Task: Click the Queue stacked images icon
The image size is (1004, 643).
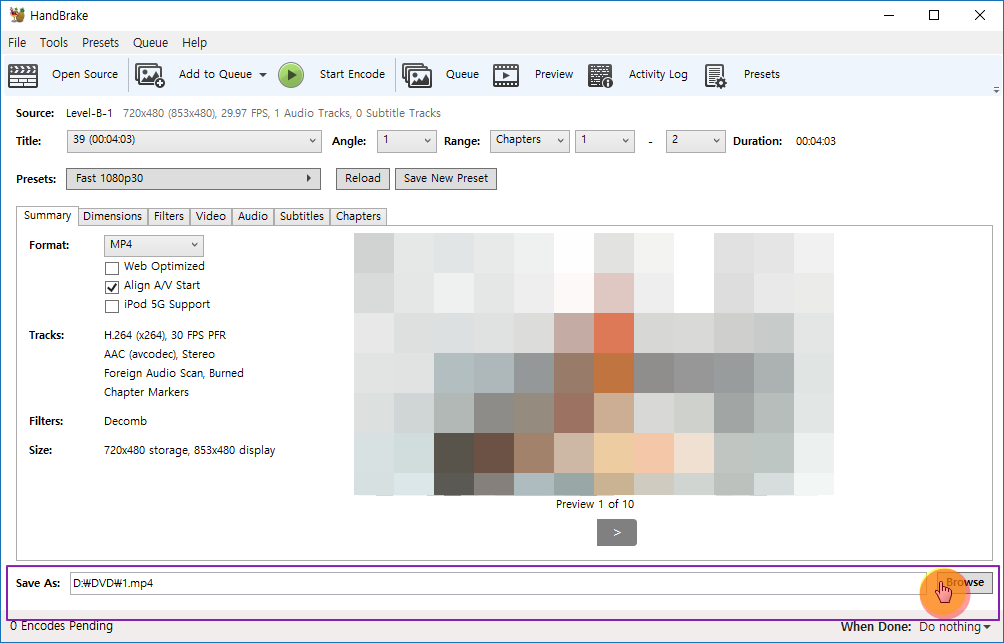Action: (417, 75)
